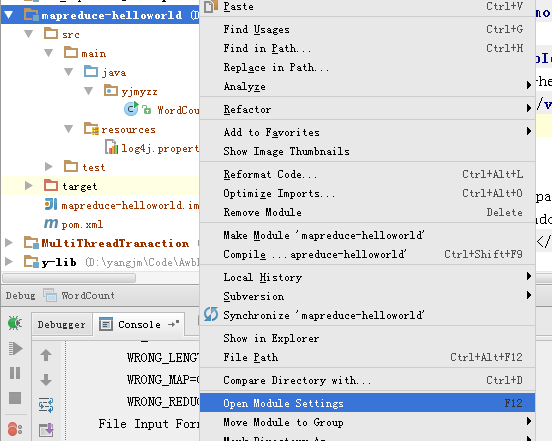Click the console up arrow icon
The width and height of the screenshot is (552, 441).
tap(46, 355)
